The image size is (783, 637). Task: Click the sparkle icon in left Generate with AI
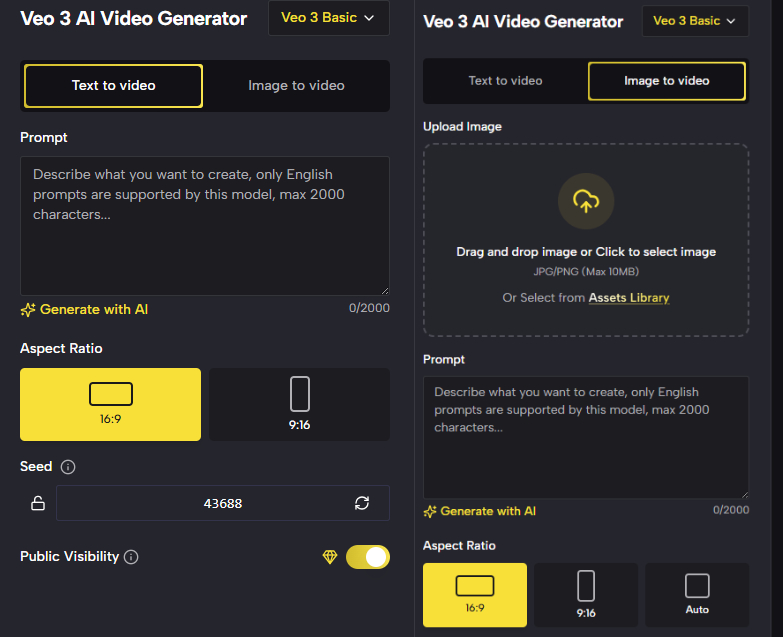28,310
